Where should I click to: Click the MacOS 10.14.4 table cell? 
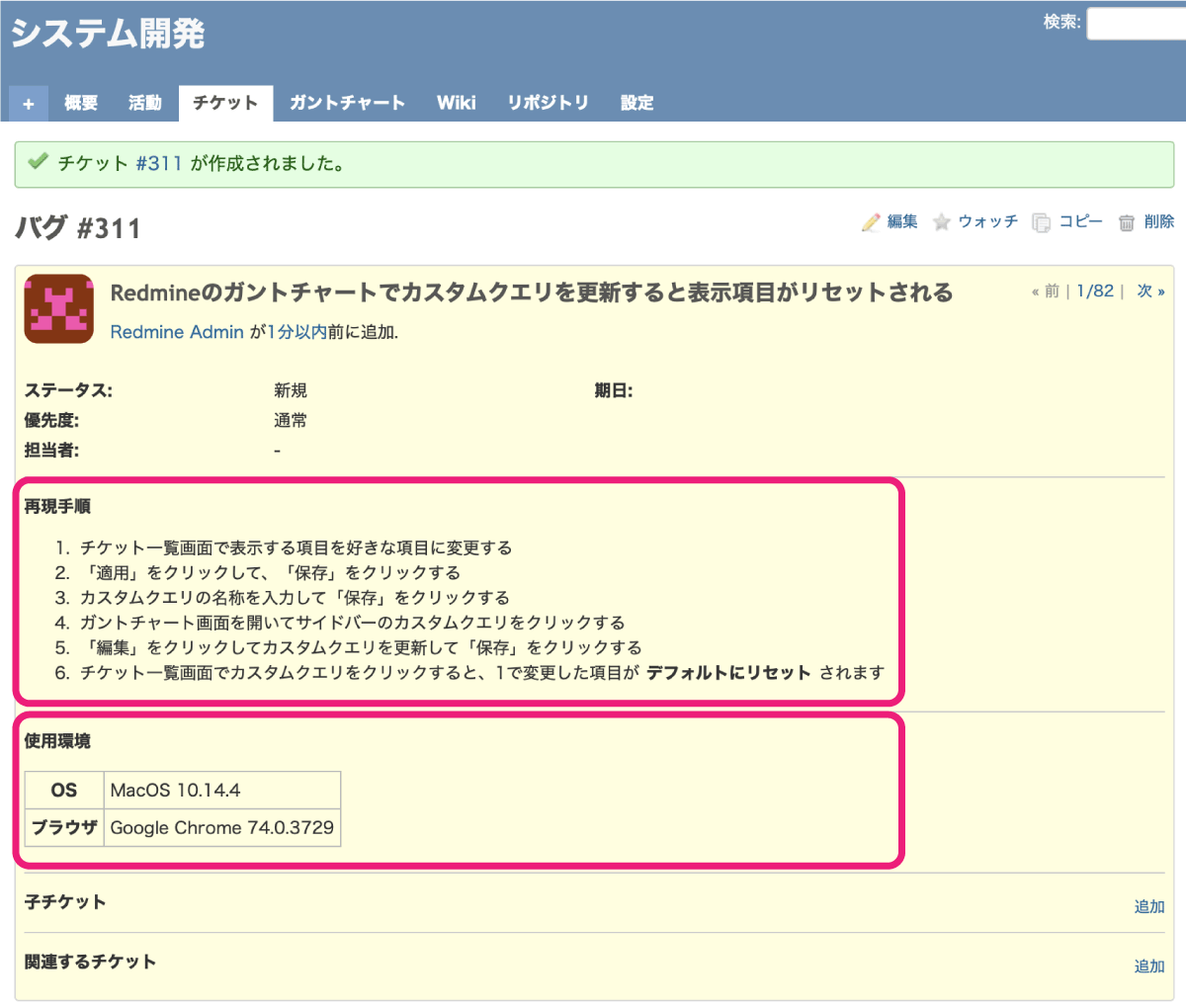[222, 791]
